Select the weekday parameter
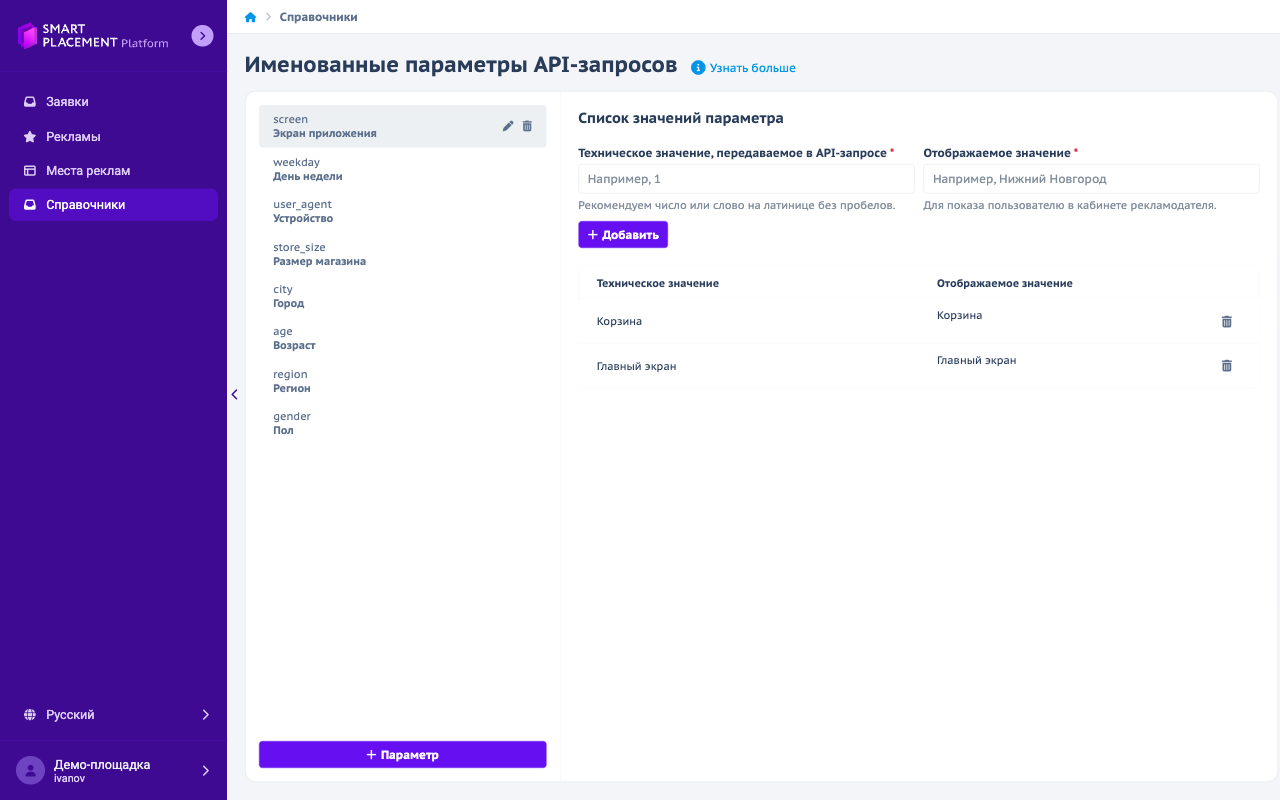 [x=403, y=169]
